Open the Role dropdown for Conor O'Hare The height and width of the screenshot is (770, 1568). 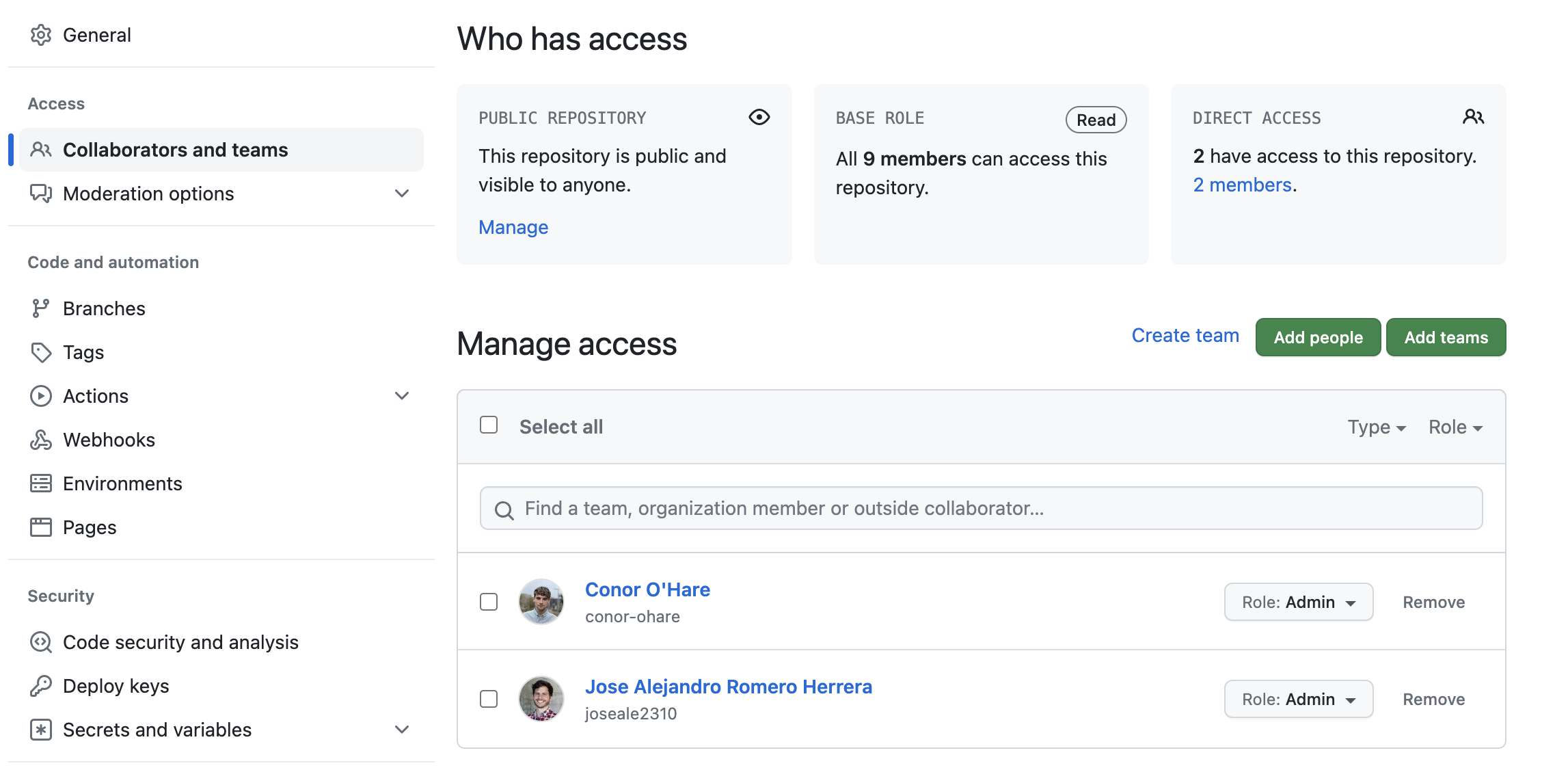[x=1298, y=602]
